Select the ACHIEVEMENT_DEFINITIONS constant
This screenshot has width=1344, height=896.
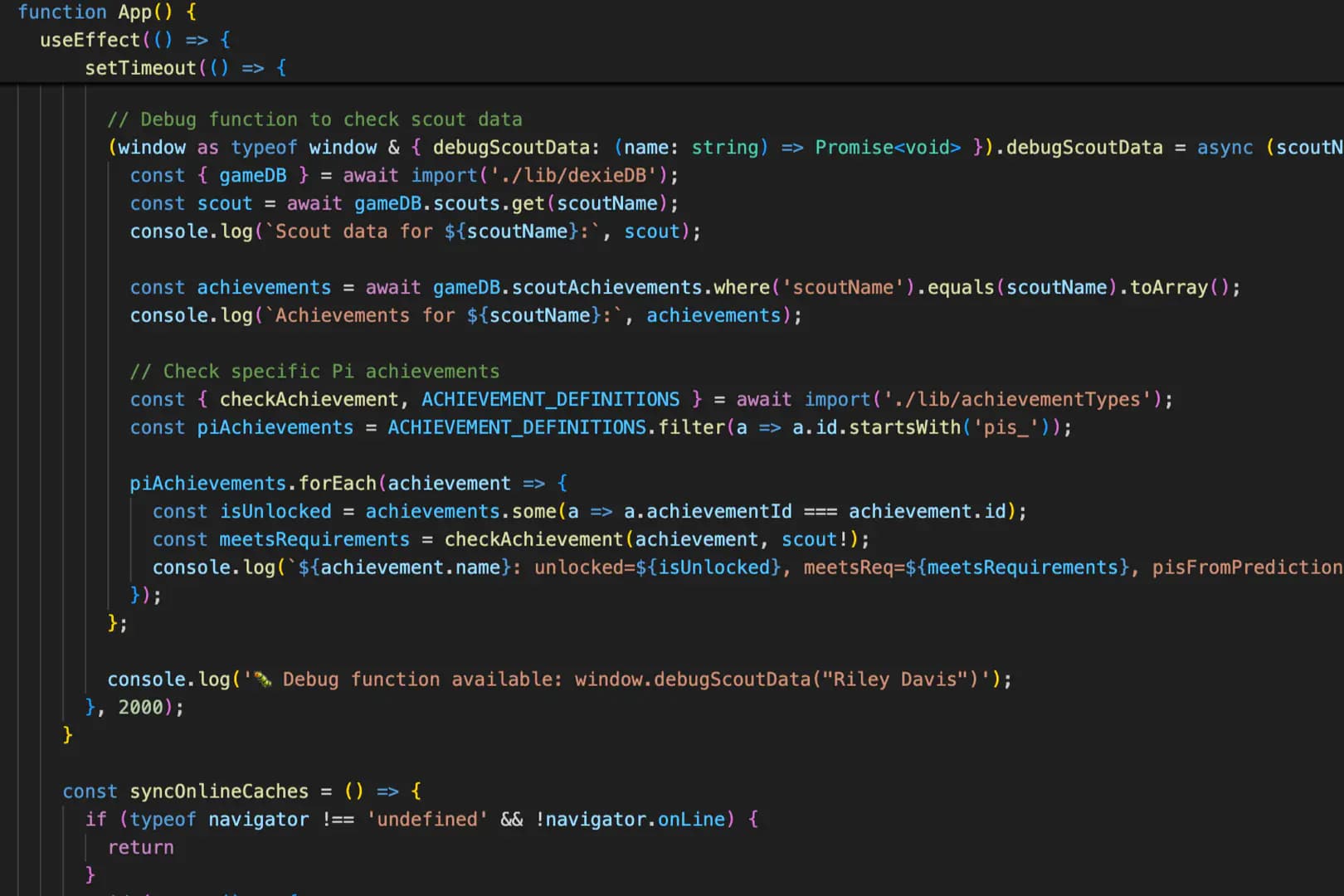point(550,399)
